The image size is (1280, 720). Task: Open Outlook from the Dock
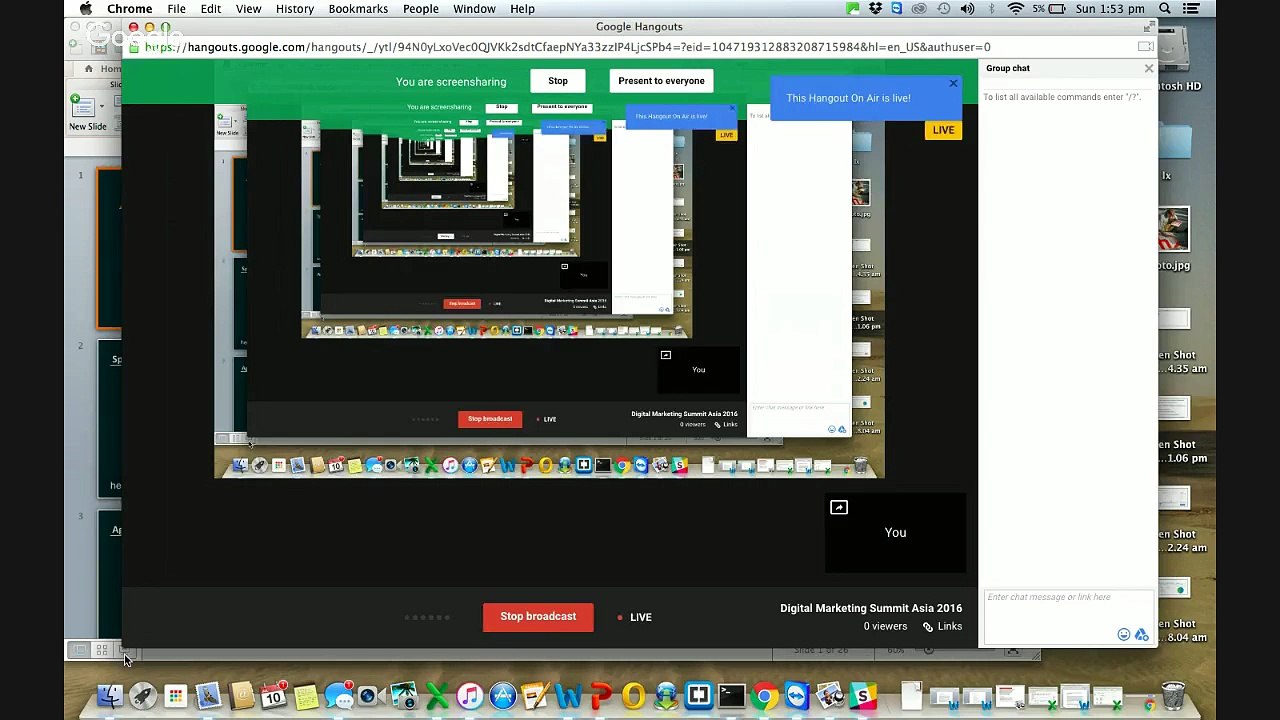click(634, 696)
